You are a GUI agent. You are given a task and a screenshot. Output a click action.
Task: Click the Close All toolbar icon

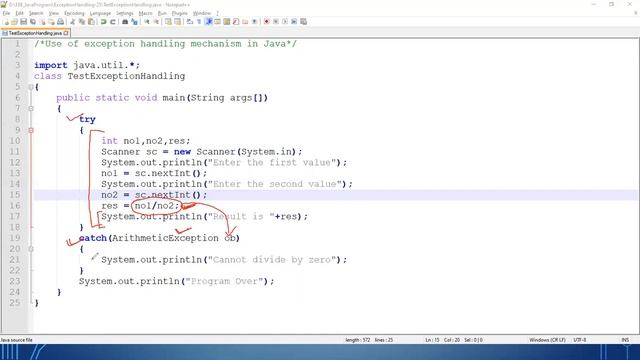(x=51, y=22)
